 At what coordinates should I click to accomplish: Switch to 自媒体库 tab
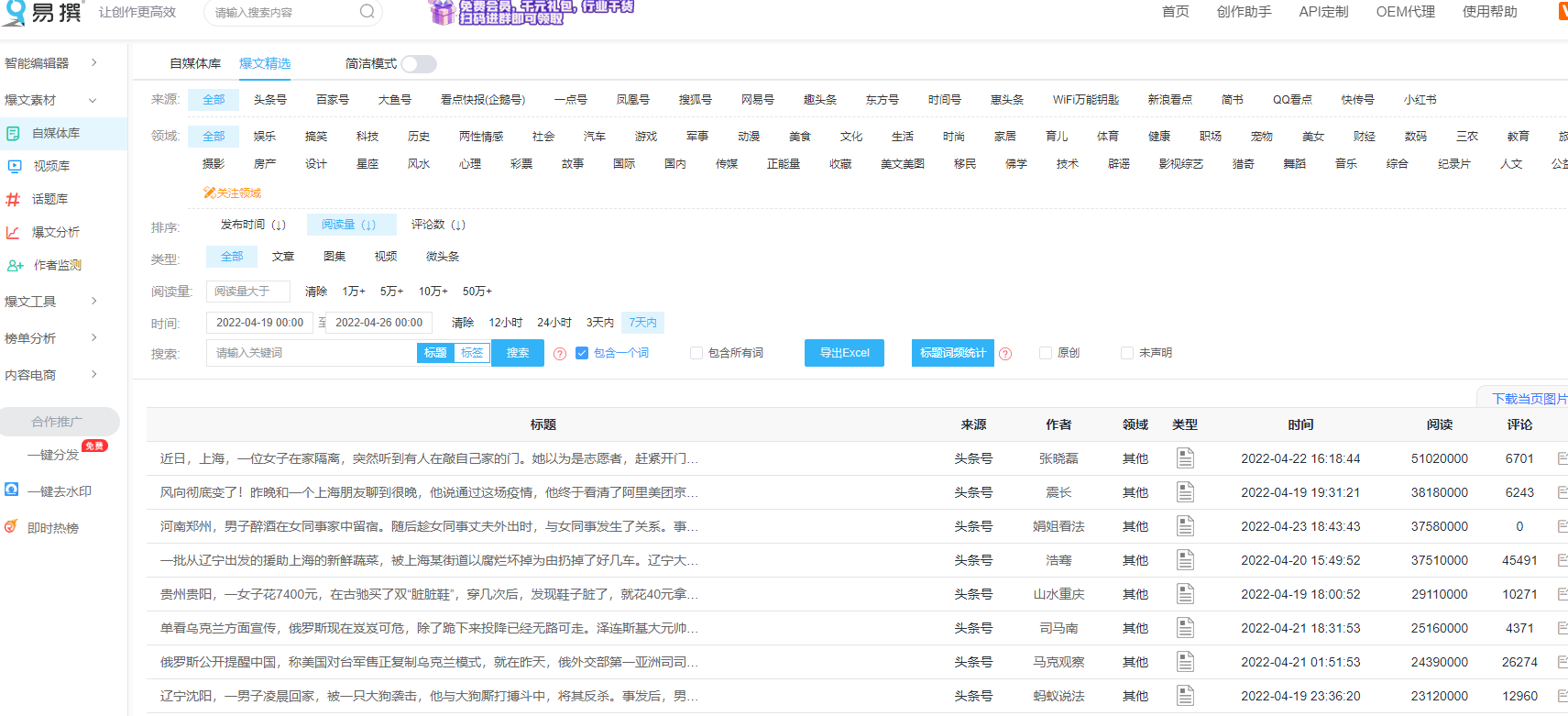[195, 63]
